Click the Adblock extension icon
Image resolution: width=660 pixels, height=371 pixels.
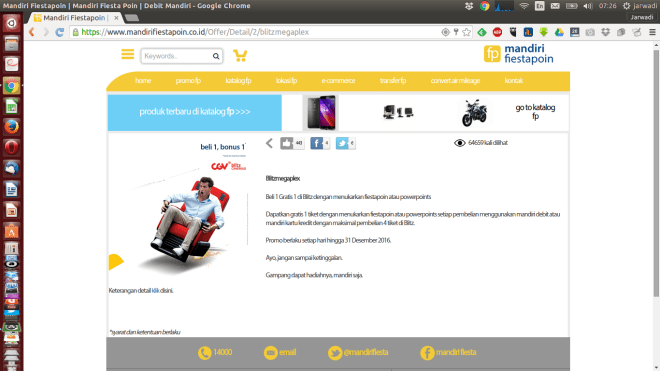point(497,32)
